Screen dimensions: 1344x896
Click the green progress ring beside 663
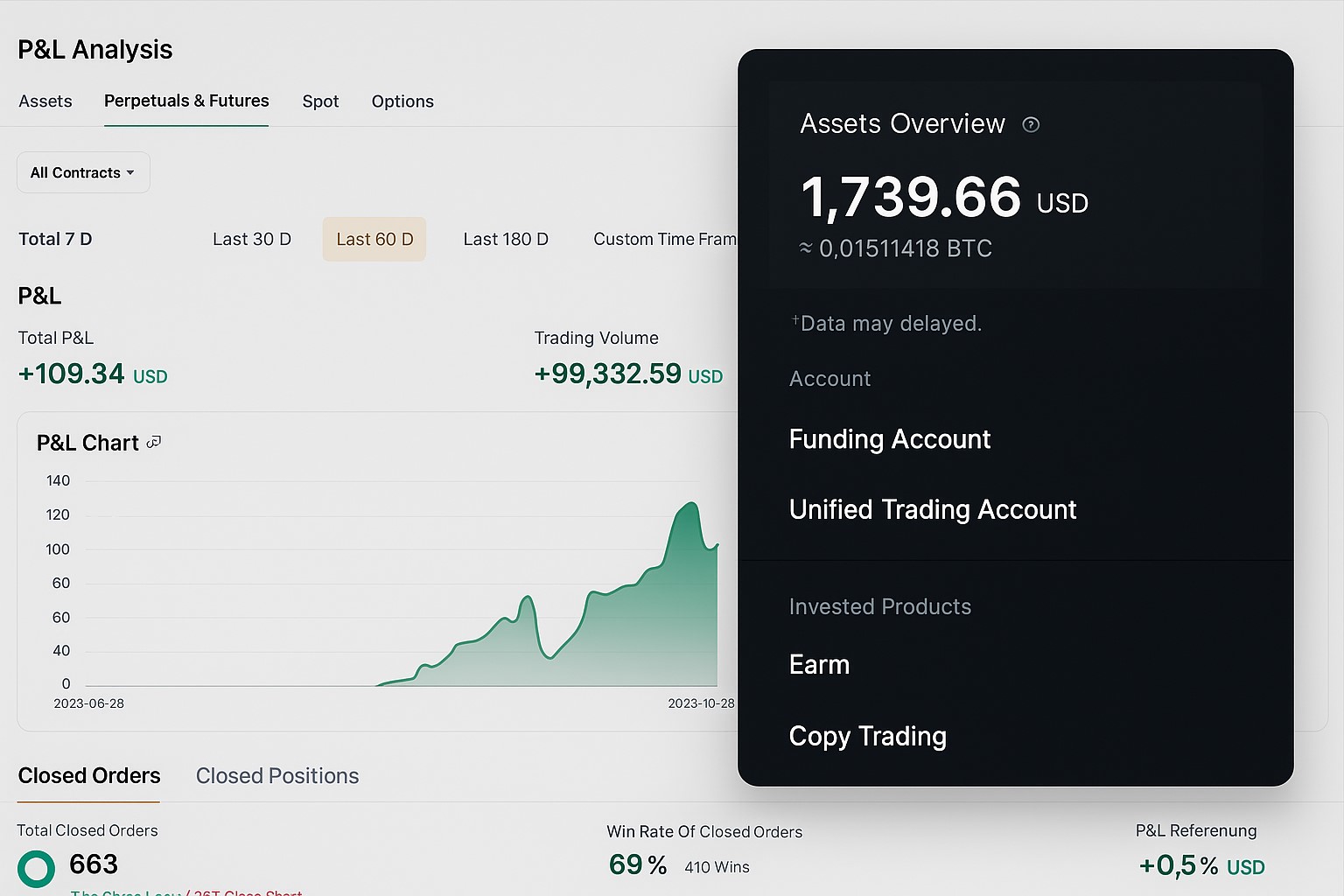pyautogui.click(x=36, y=867)
